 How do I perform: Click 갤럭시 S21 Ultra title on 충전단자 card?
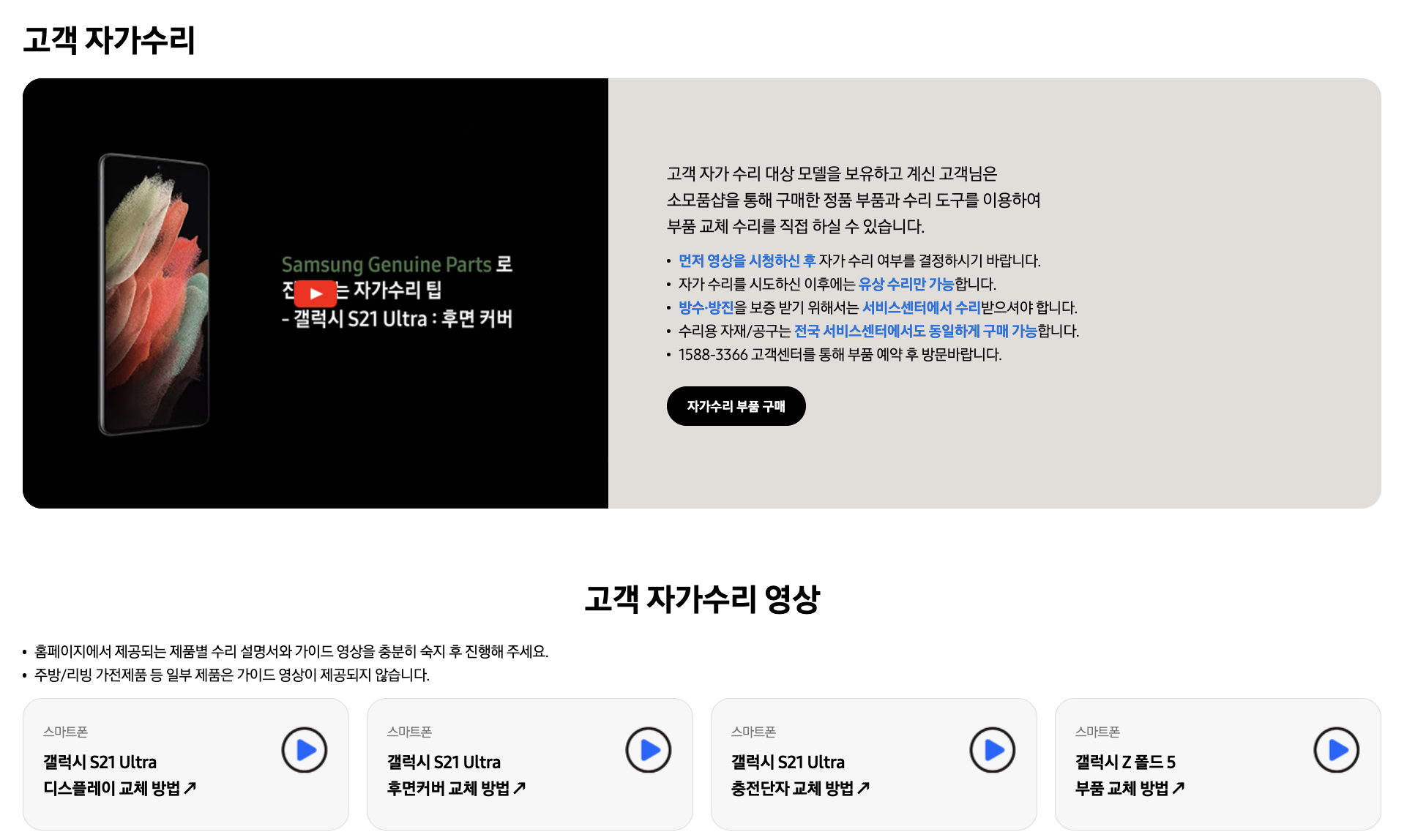pyautogui.click(x=788, y=762)
